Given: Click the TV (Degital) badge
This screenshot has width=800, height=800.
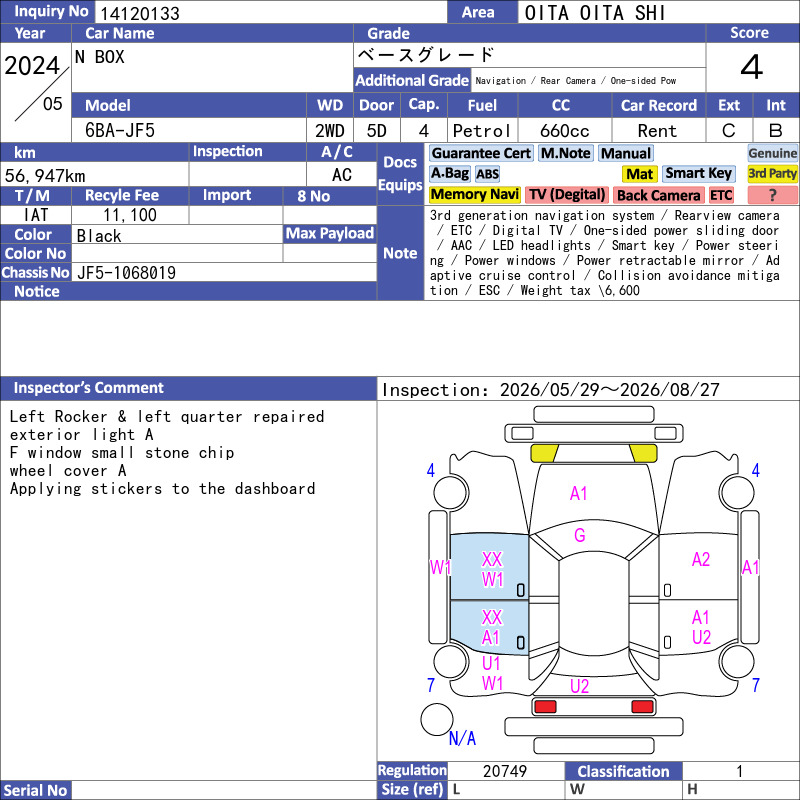Looking at the screenshot, I should (x=567, y=194).
